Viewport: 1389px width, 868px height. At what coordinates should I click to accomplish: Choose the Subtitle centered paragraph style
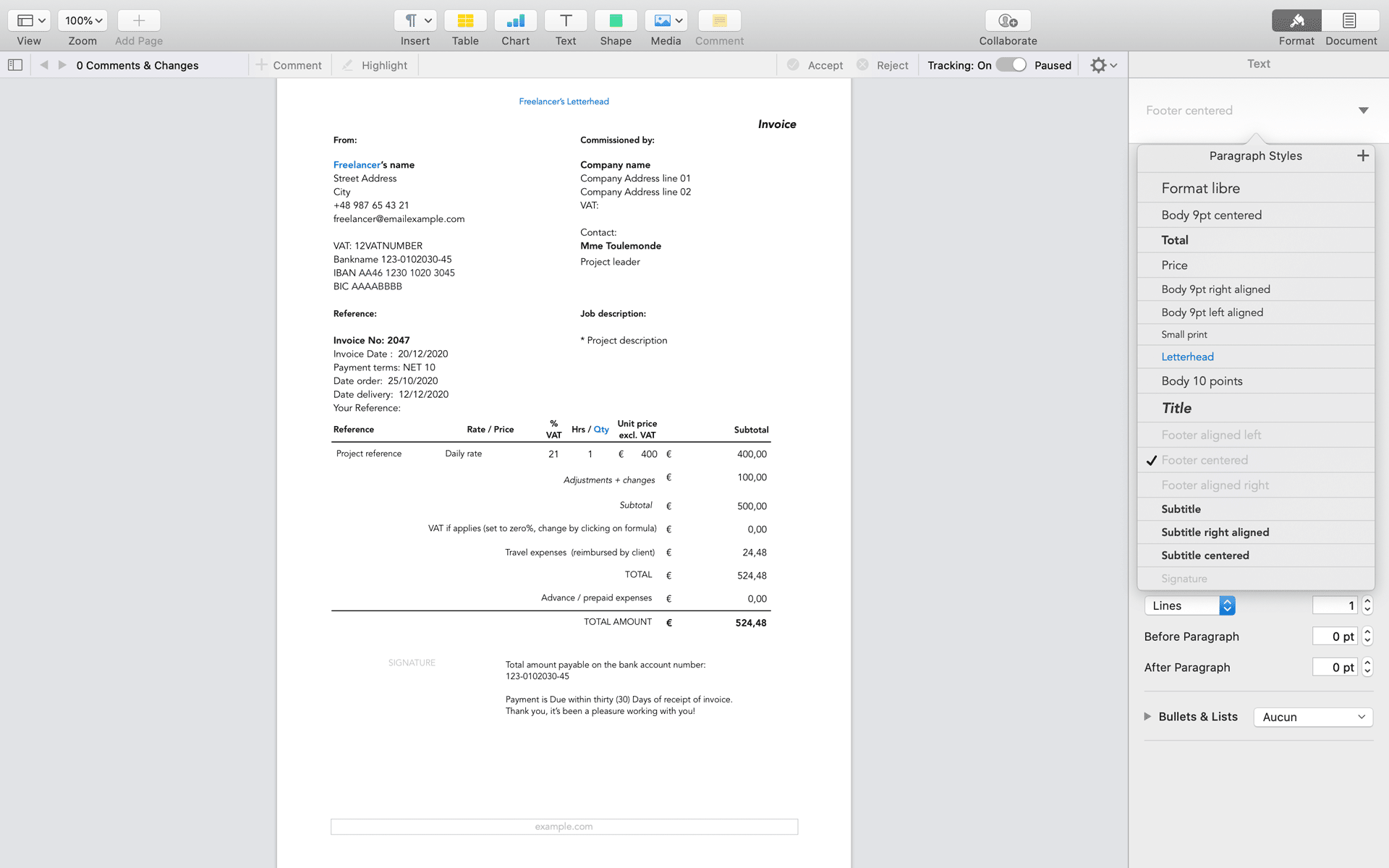pos(1205,556)
